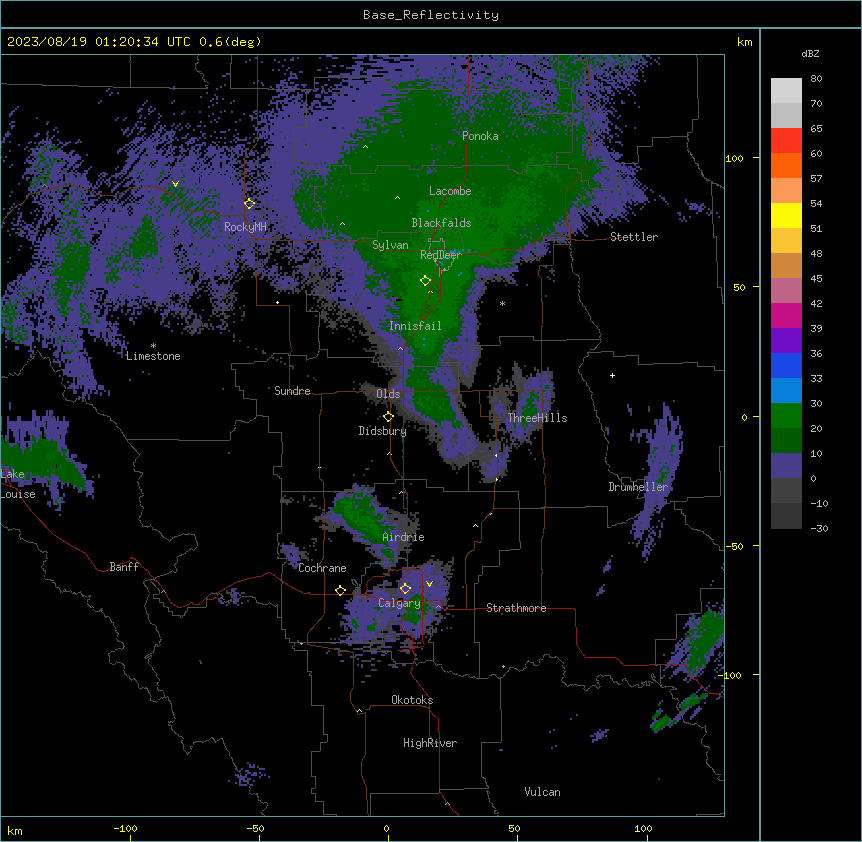Pick the bright green 30 dBZ legend swatch

tap(786, 416)
